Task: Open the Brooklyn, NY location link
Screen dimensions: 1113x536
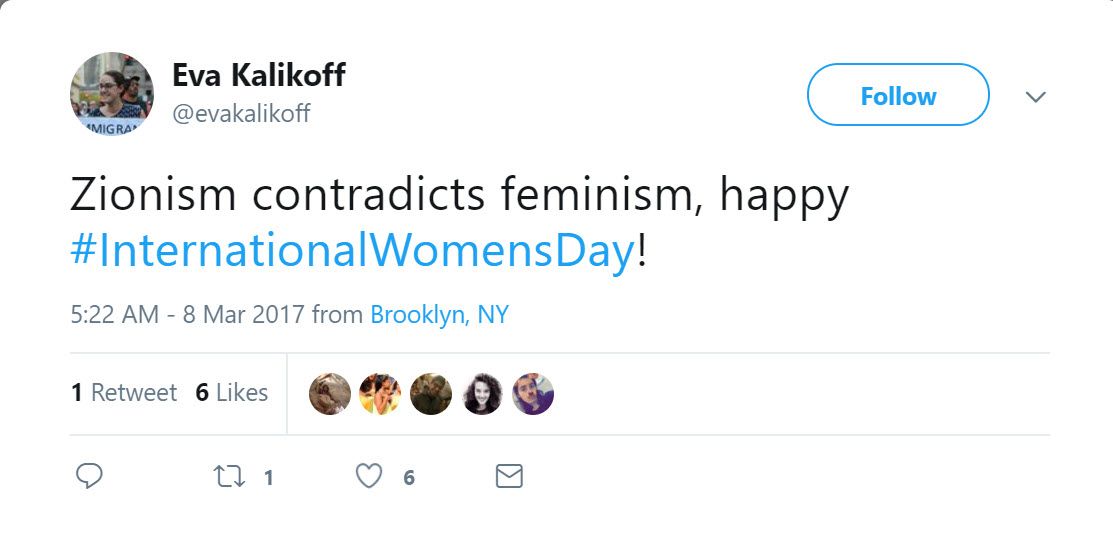Action: 439,315
